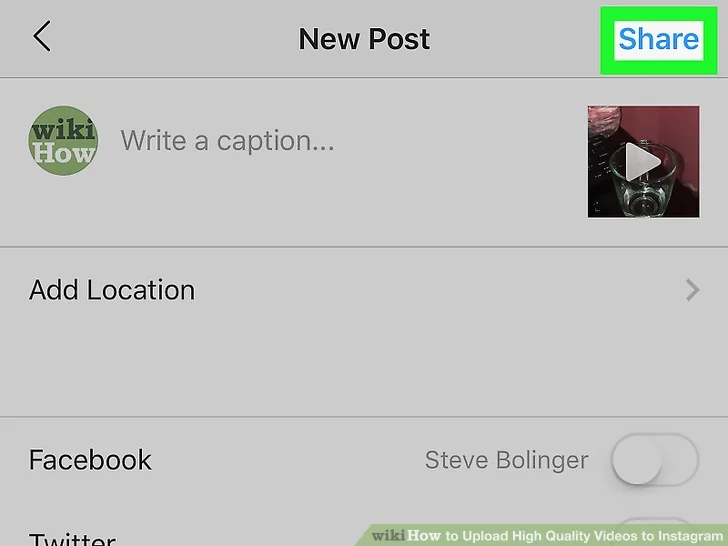Click the Steve Bolinger account name
Image resolution: width=728 pixels, height=546 pixels.
coord(507,461)
